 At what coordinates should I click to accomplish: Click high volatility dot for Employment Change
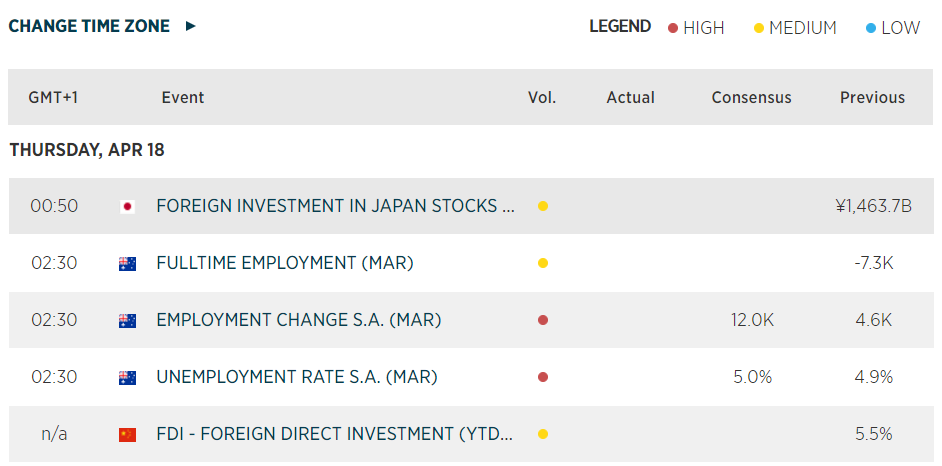tap(542, 321)
